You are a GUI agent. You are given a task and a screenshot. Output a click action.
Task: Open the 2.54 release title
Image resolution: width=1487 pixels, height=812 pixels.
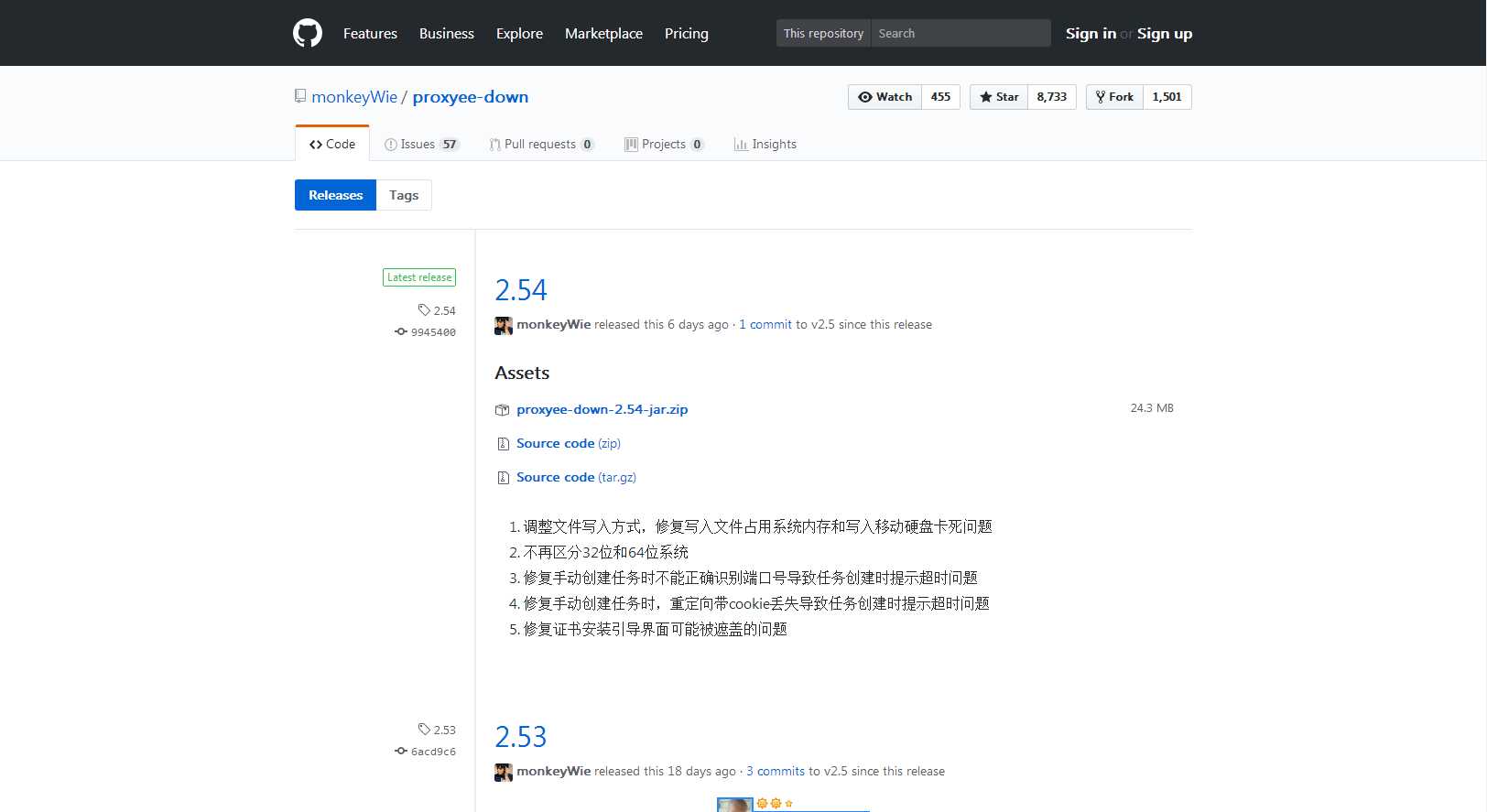(521, 289)
